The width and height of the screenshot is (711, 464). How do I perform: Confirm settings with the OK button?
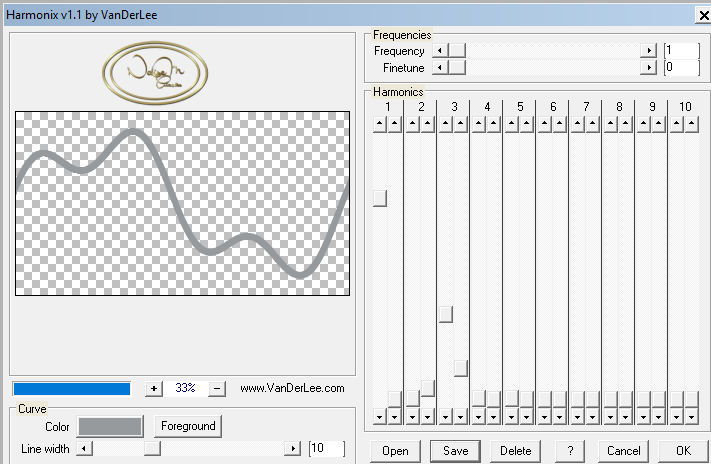682,451
